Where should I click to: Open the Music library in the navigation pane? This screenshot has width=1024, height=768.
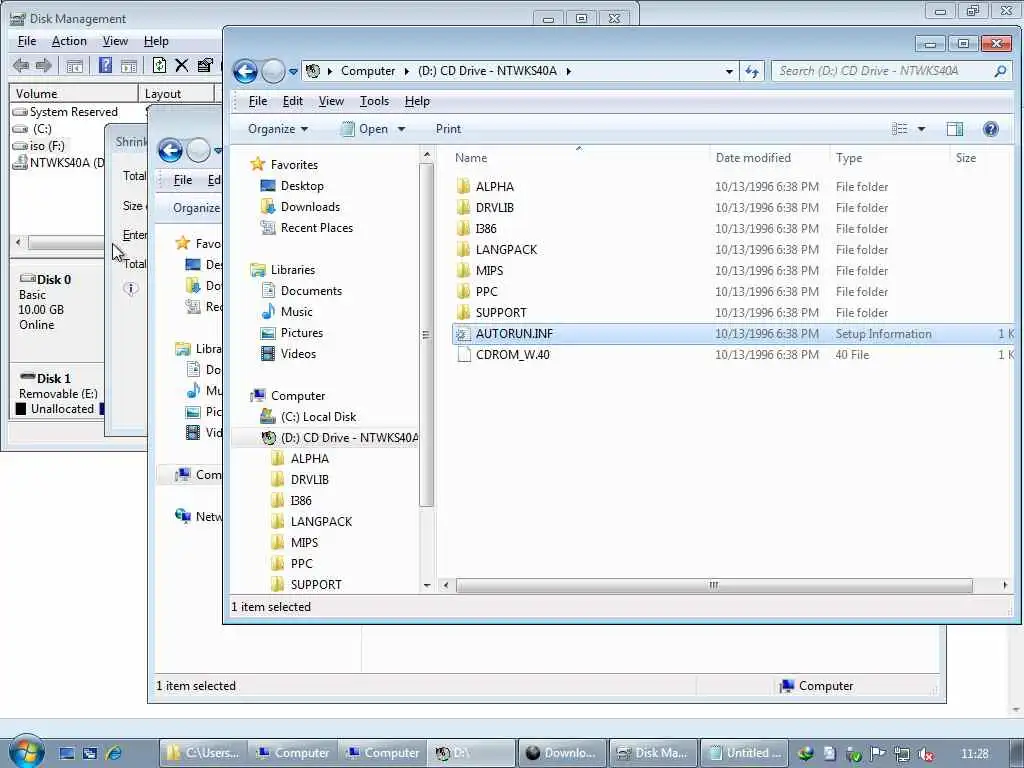coord(296,312)
